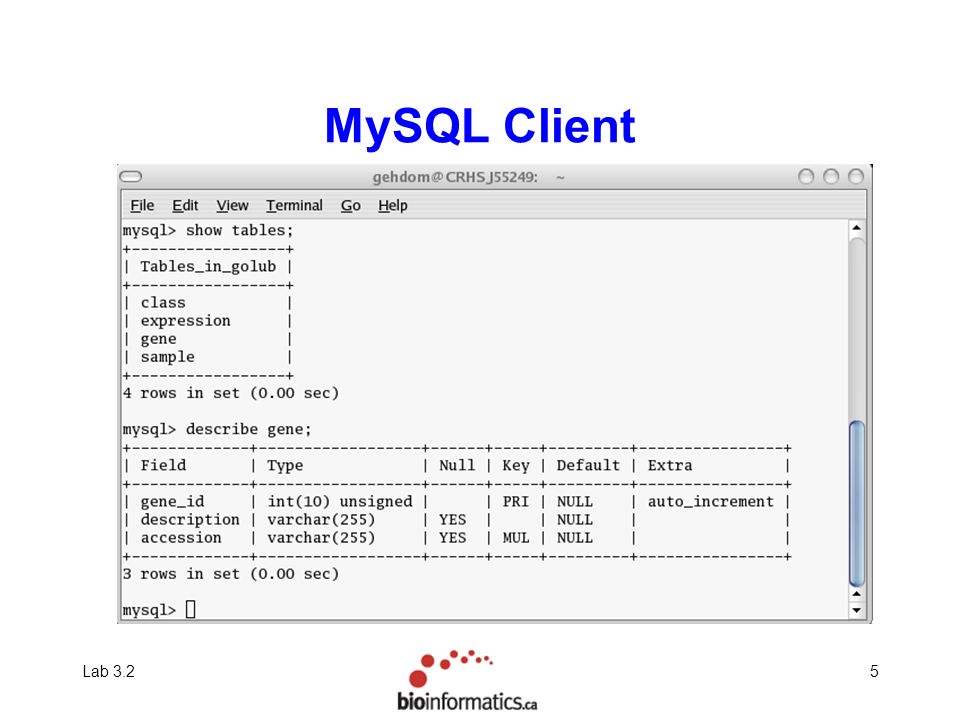Click the window title 'gehdom@CRHSJ55249: ~'

click(x=468, y=177)
